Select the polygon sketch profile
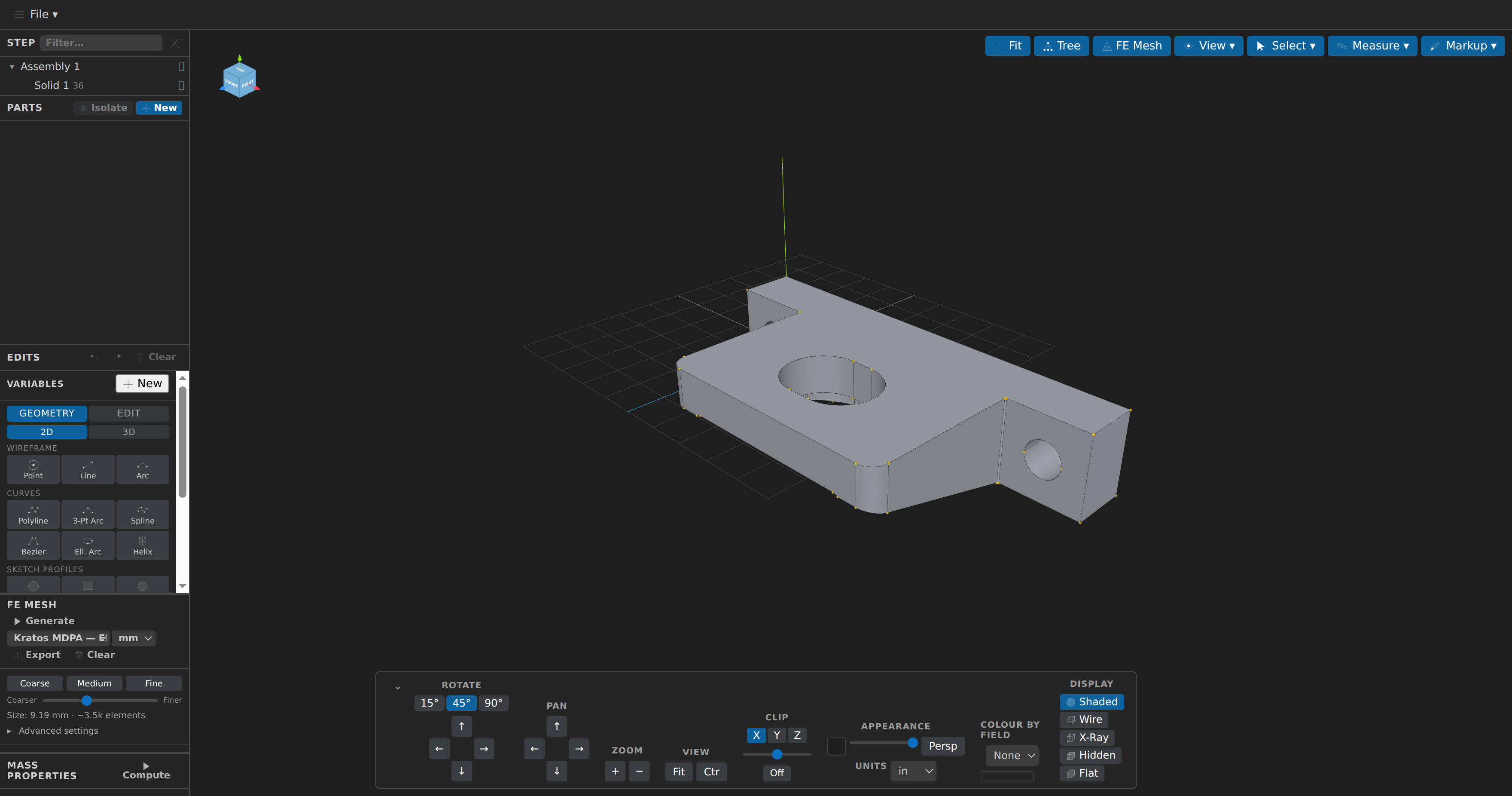The width and height of the screenshot is (1512, 796). [143, 585]
